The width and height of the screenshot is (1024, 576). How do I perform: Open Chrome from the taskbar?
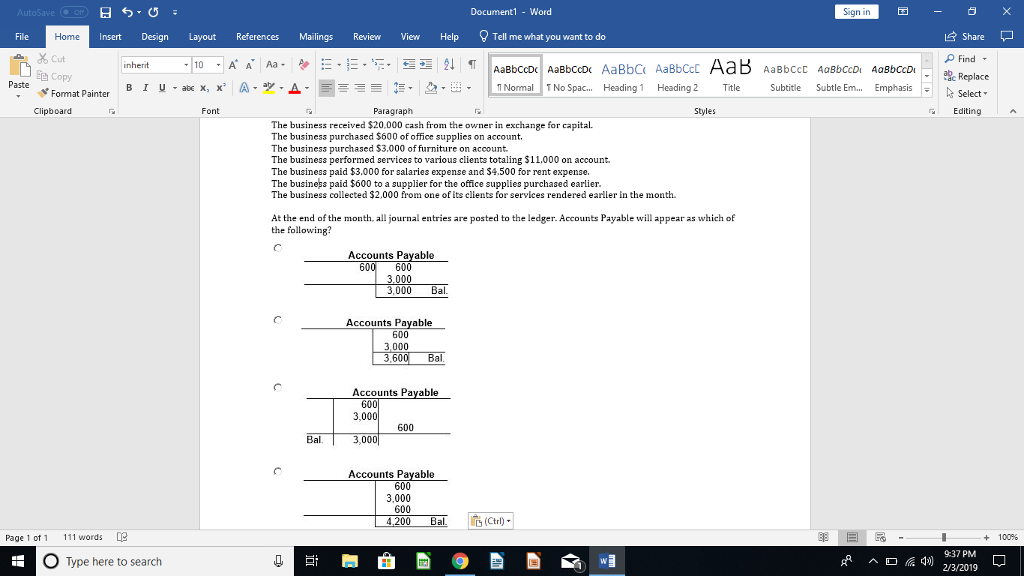click(x=460, y=560)
